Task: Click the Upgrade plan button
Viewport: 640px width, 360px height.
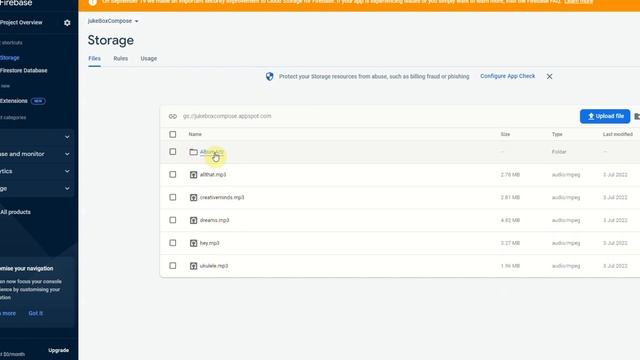Action: [58, 350]
